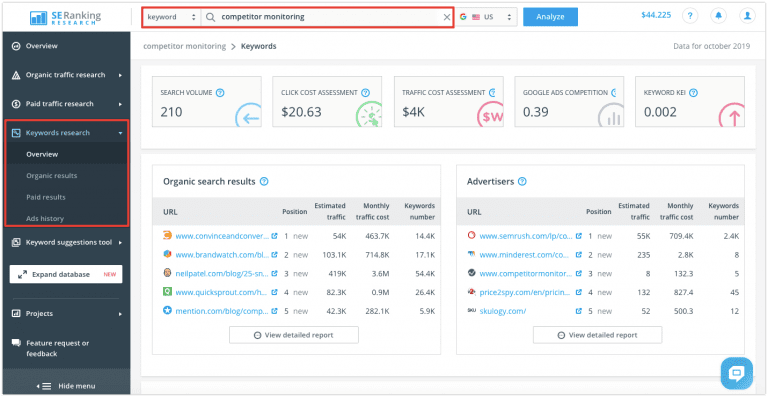Clear the search field with the X icon

(447, 17)
